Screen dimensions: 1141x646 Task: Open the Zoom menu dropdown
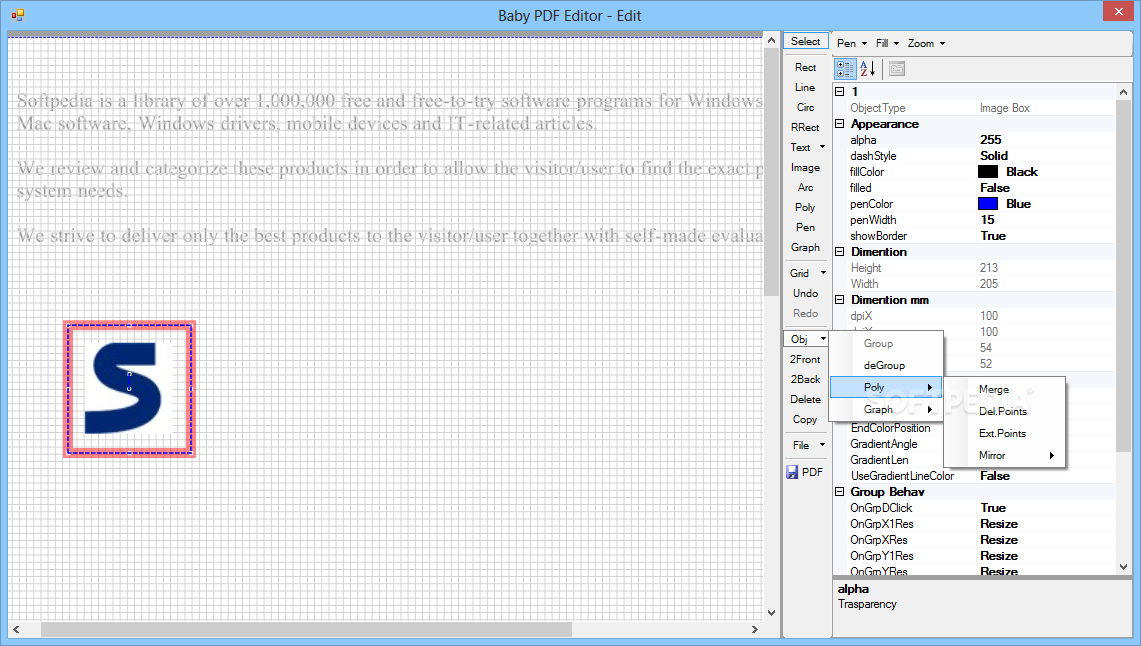(x=926, y=43)
